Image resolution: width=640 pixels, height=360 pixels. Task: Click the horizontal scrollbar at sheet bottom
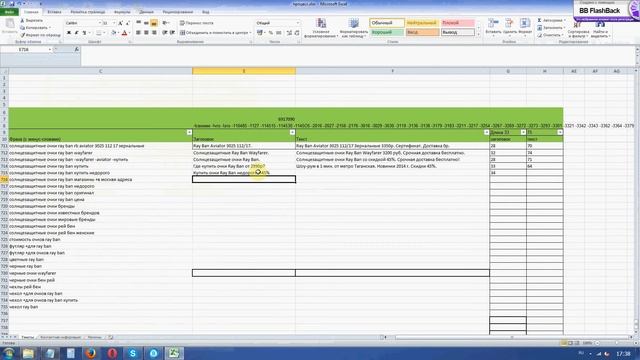click(511, 337)
